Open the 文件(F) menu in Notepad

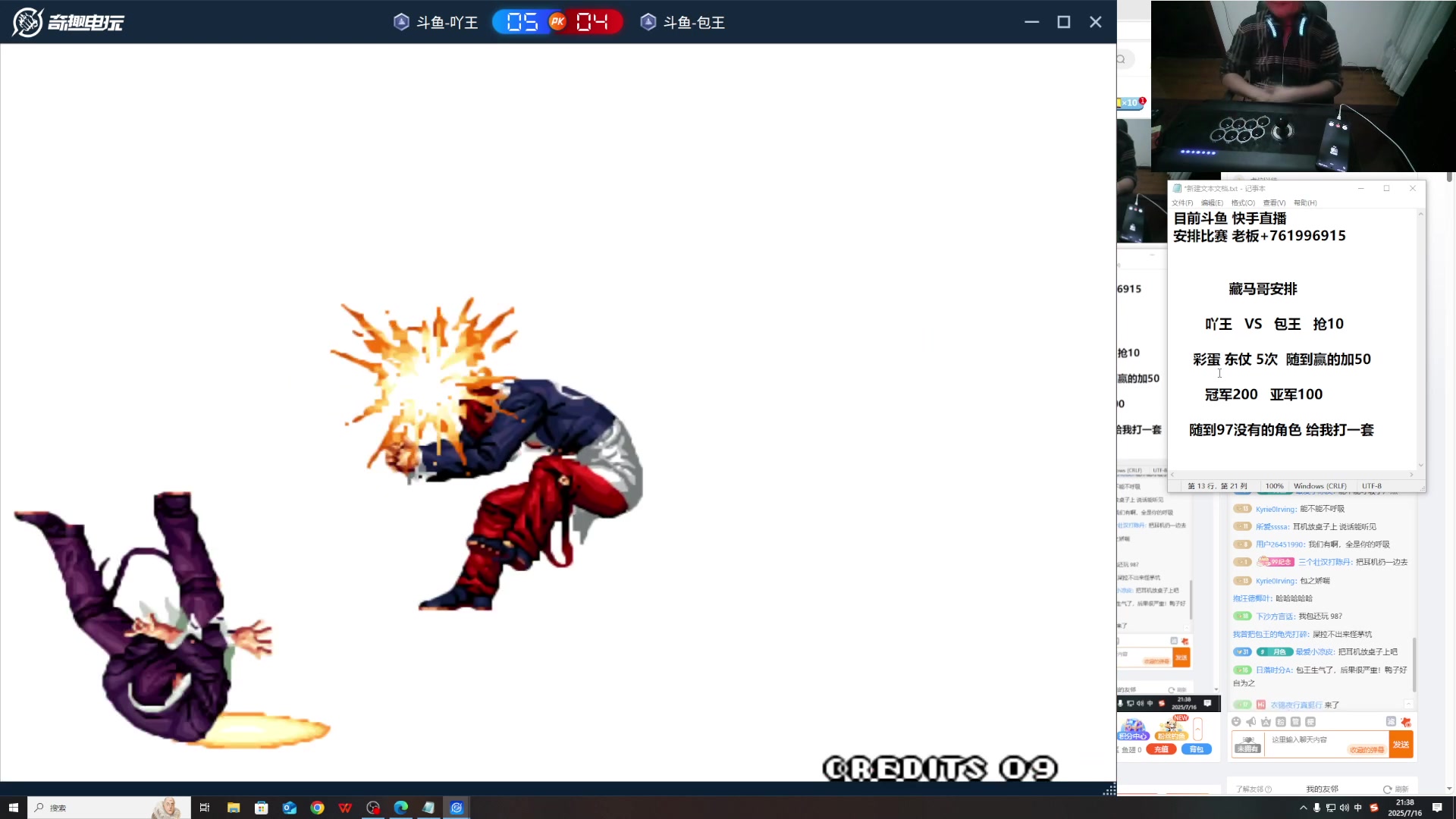(1182, 202)
